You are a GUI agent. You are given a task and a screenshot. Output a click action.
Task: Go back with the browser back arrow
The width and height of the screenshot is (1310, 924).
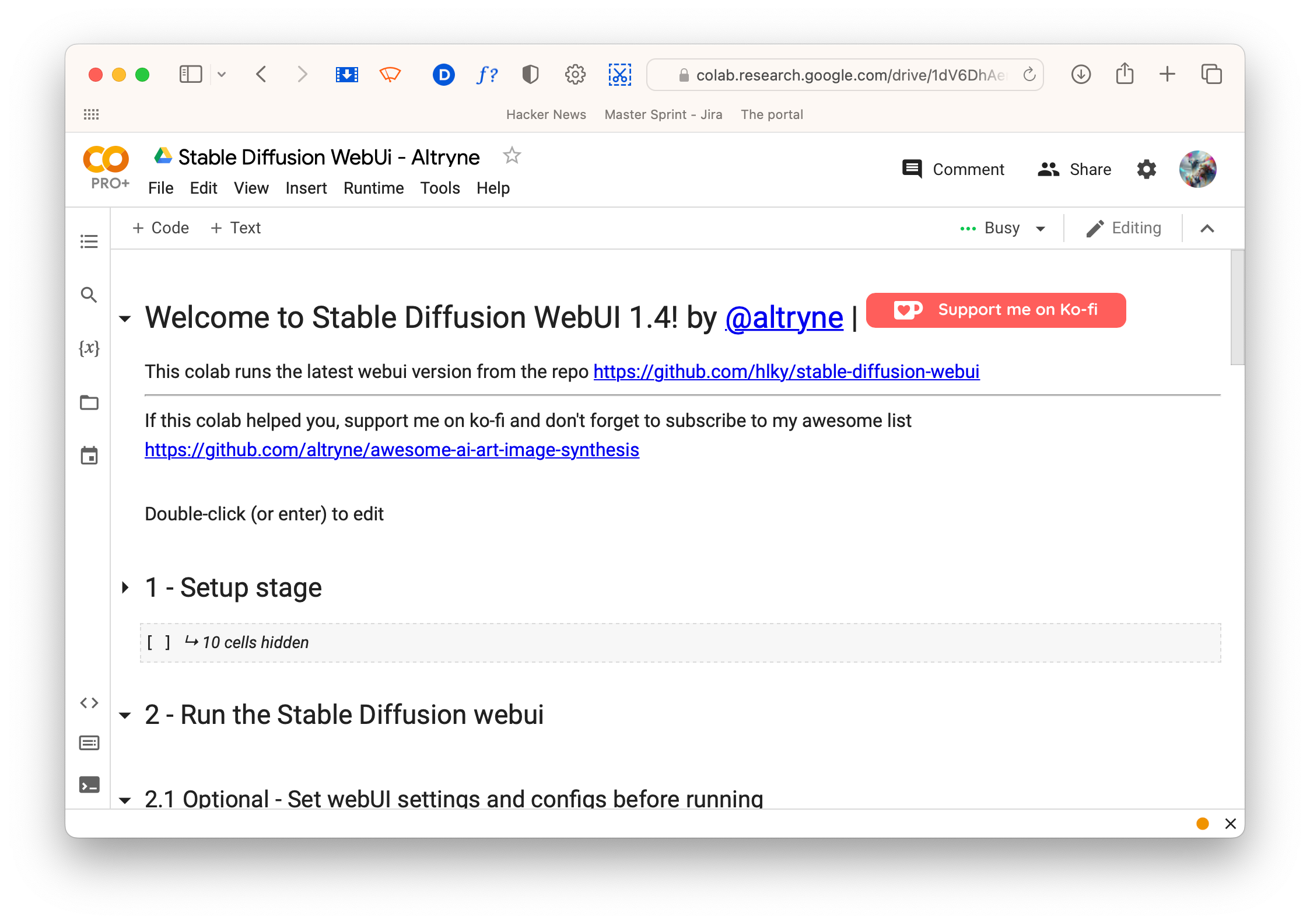tap(261, 75)
